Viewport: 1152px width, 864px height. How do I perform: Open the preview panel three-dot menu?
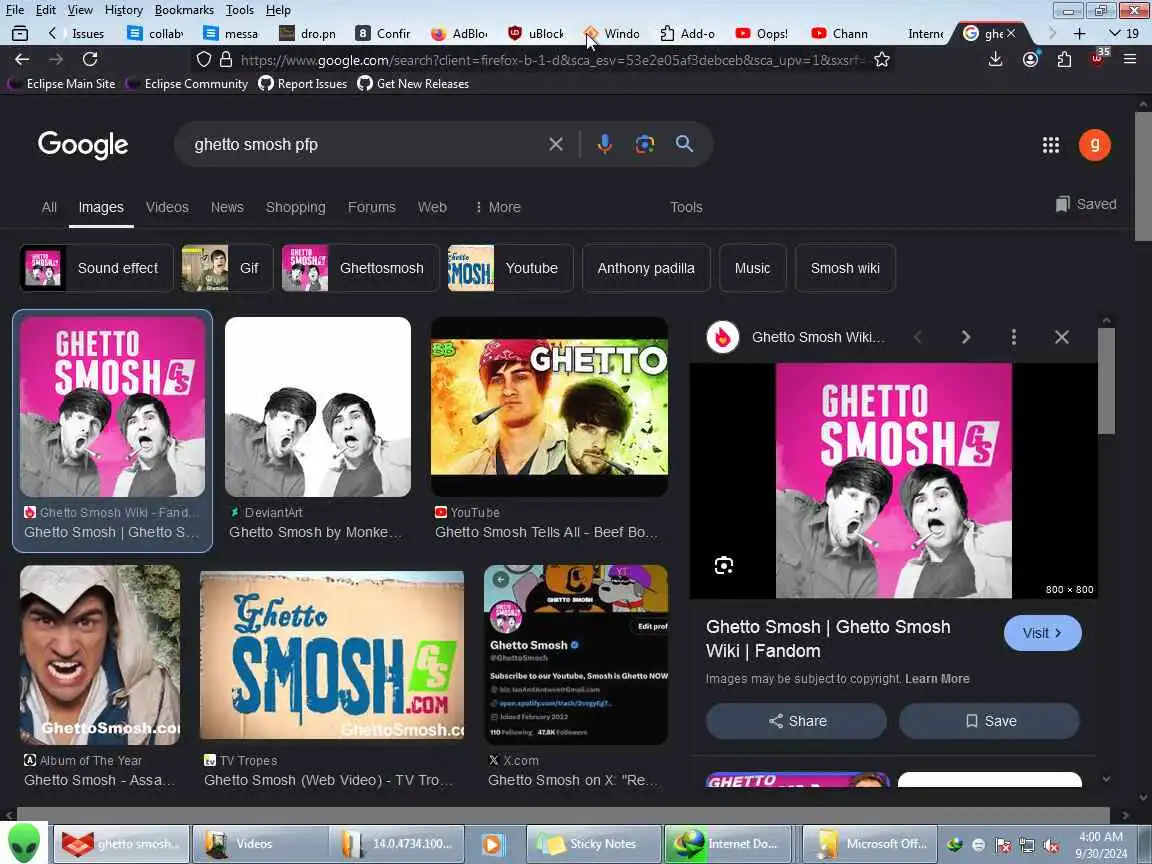[x=1014, y=337]
